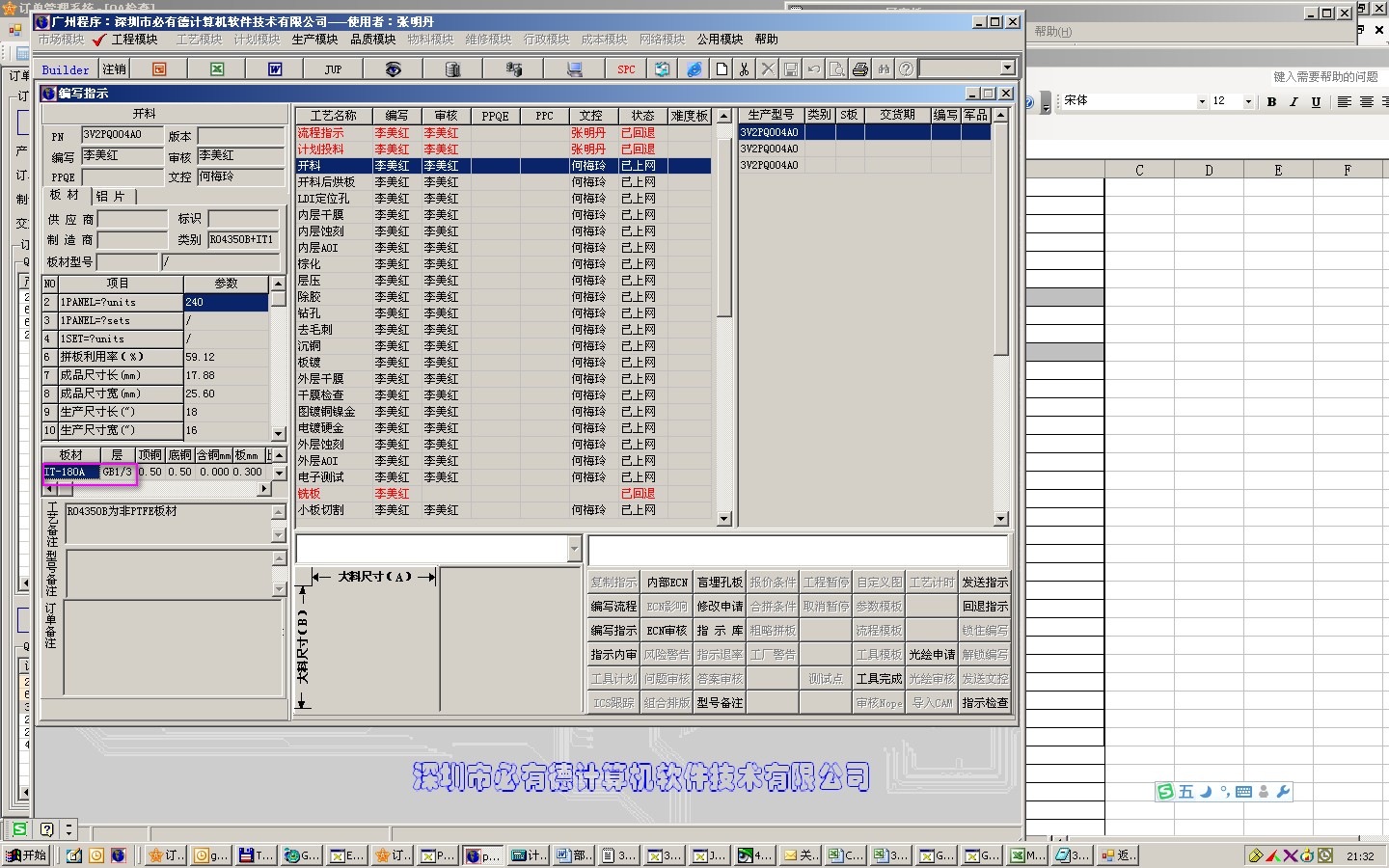
Task: Click the large text box right of the process dropdown
Action: tap(798, 550)
